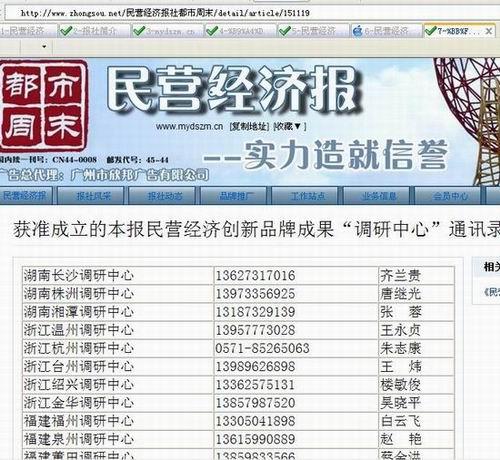Expand the 收藏▼ dropdown in the banner

[288, 126]
